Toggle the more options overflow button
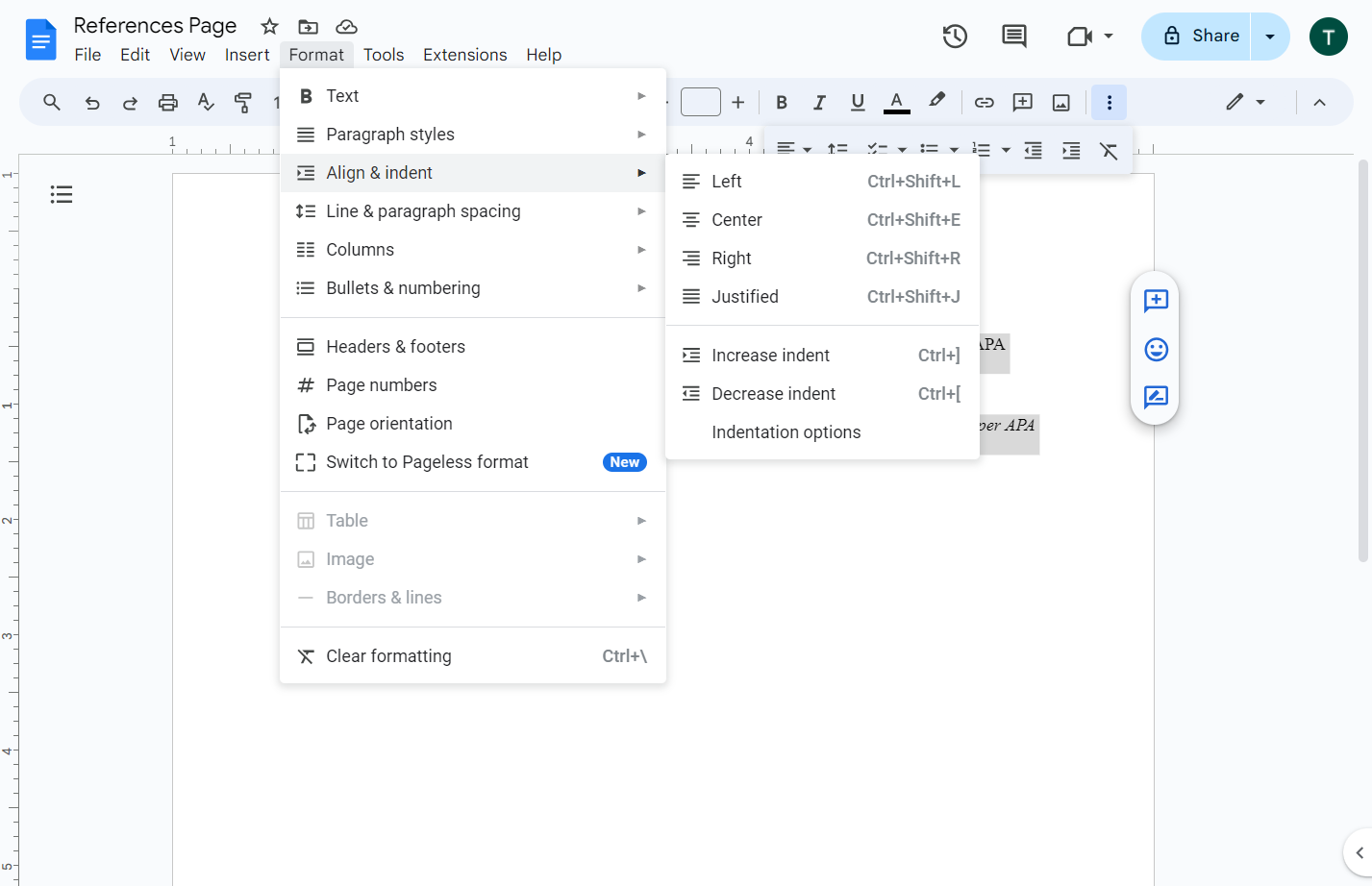 pos(1109,102)
